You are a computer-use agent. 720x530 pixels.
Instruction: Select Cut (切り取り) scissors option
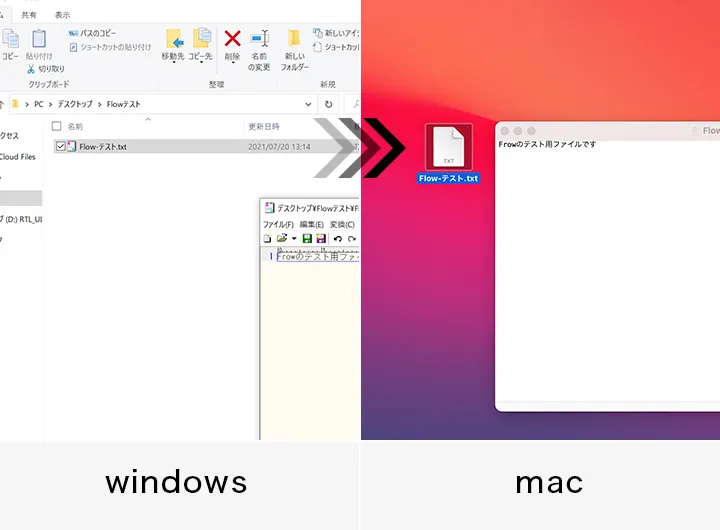(x=46, y=69)
